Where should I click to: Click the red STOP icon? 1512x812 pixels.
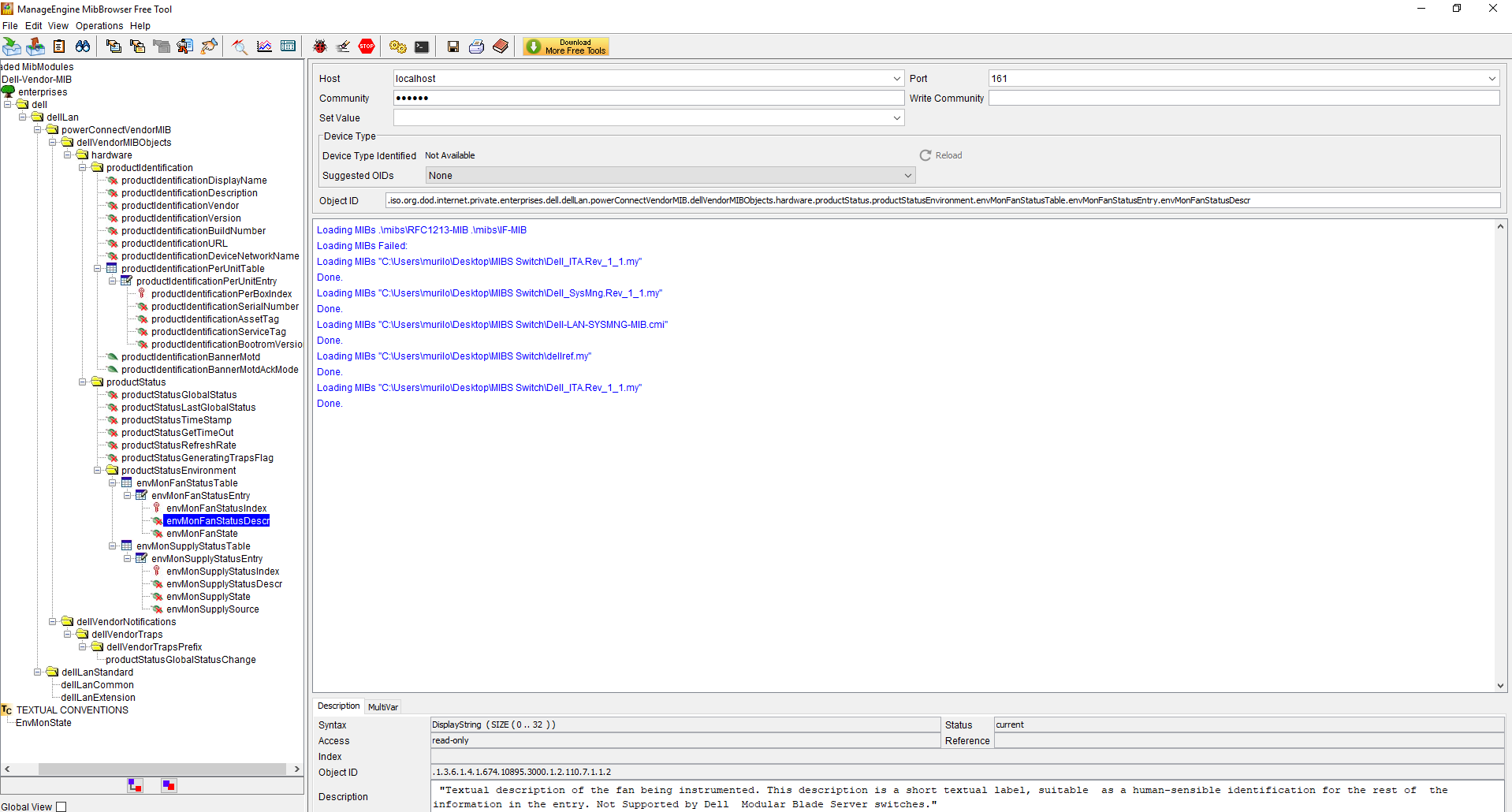pos(367,47)
